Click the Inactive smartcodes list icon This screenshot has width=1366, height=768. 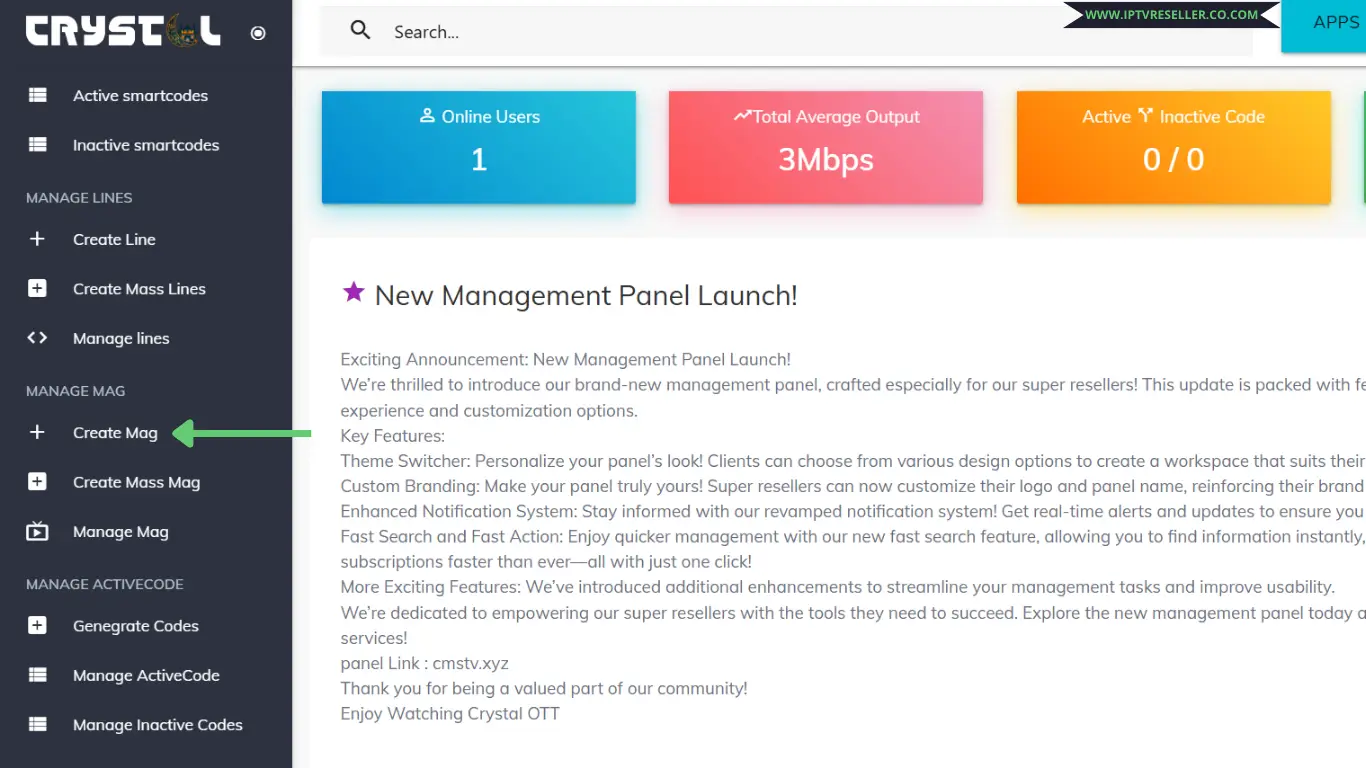click(x=37, y=145)
